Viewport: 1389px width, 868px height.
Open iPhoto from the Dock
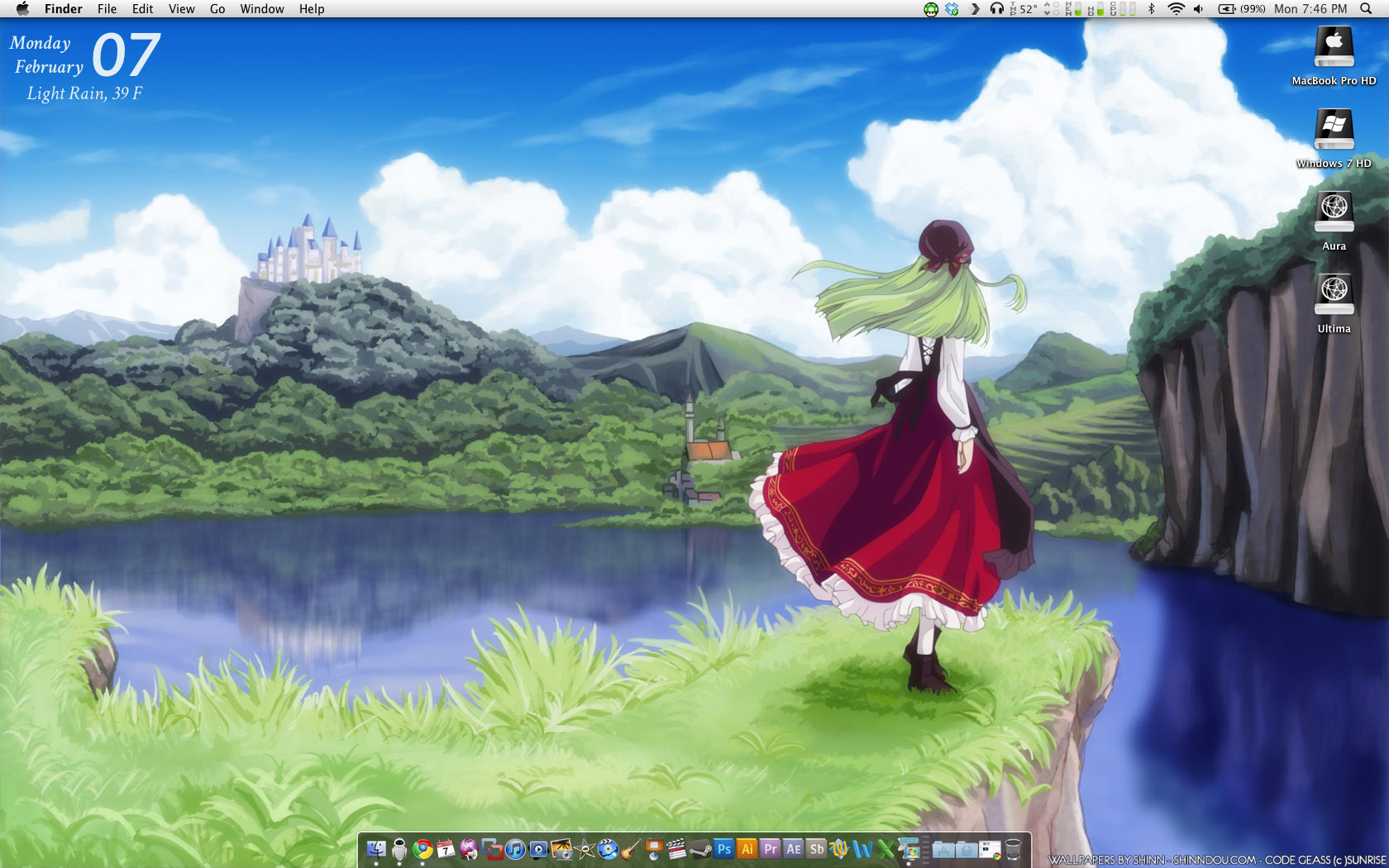click(561, 849)
